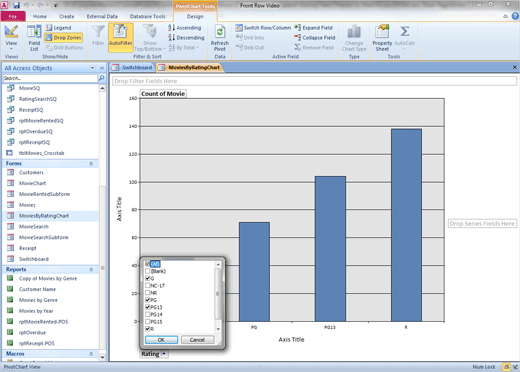This screenshot has height=372, width=520.
Task: Open the MovieSQ query
Action: 29,88
